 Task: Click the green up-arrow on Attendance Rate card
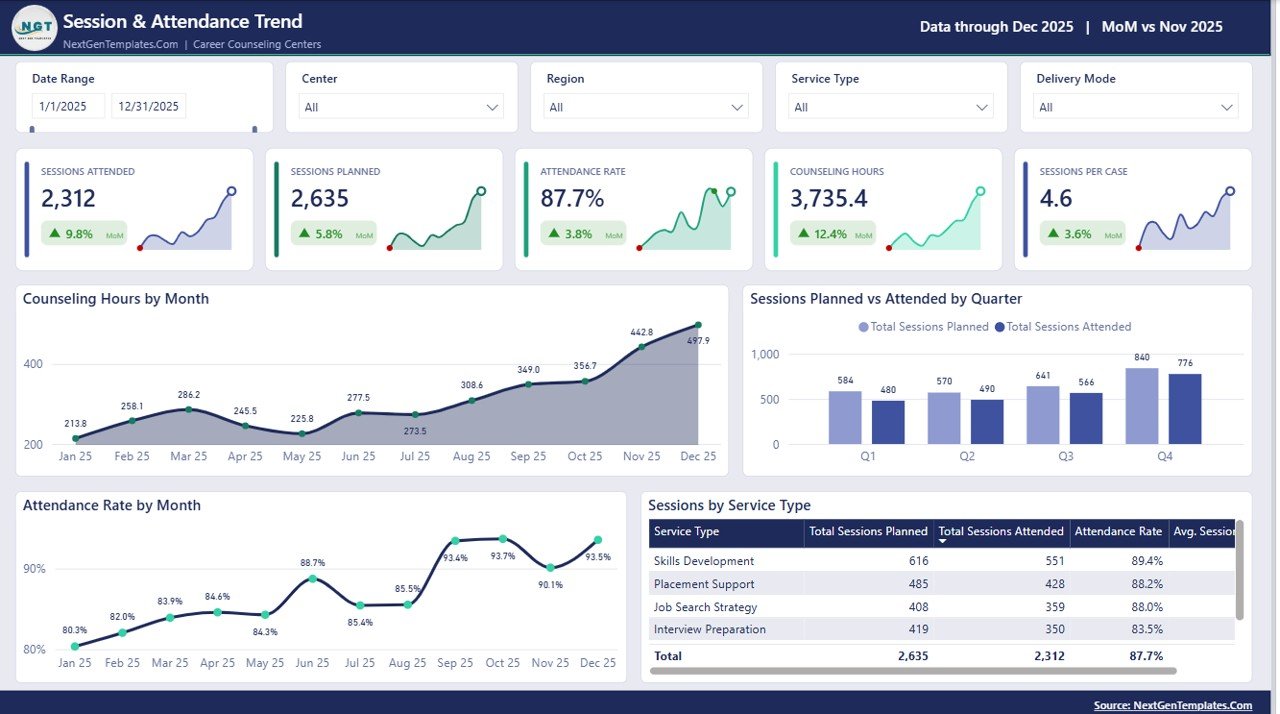[554, 234]
